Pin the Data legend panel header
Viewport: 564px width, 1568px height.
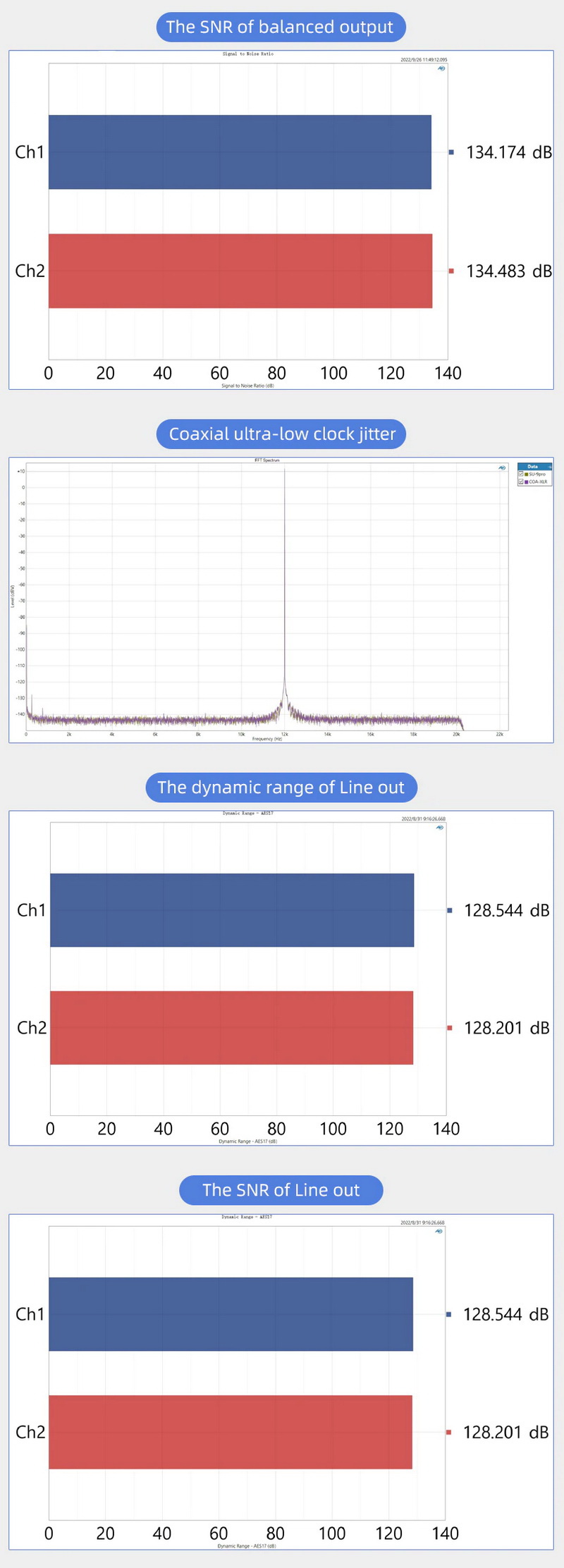tap(550, 467)
